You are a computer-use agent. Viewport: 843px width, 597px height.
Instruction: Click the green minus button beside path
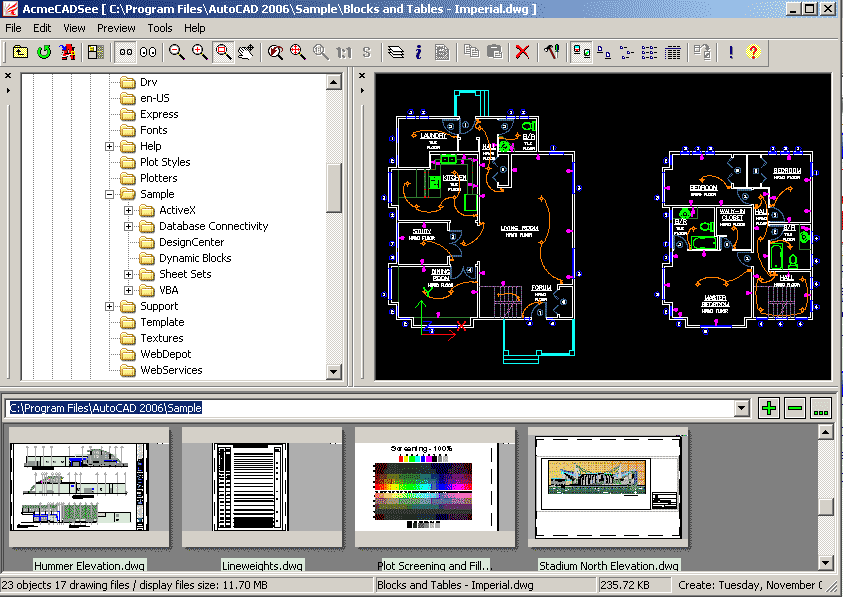[x=795, y=408]
